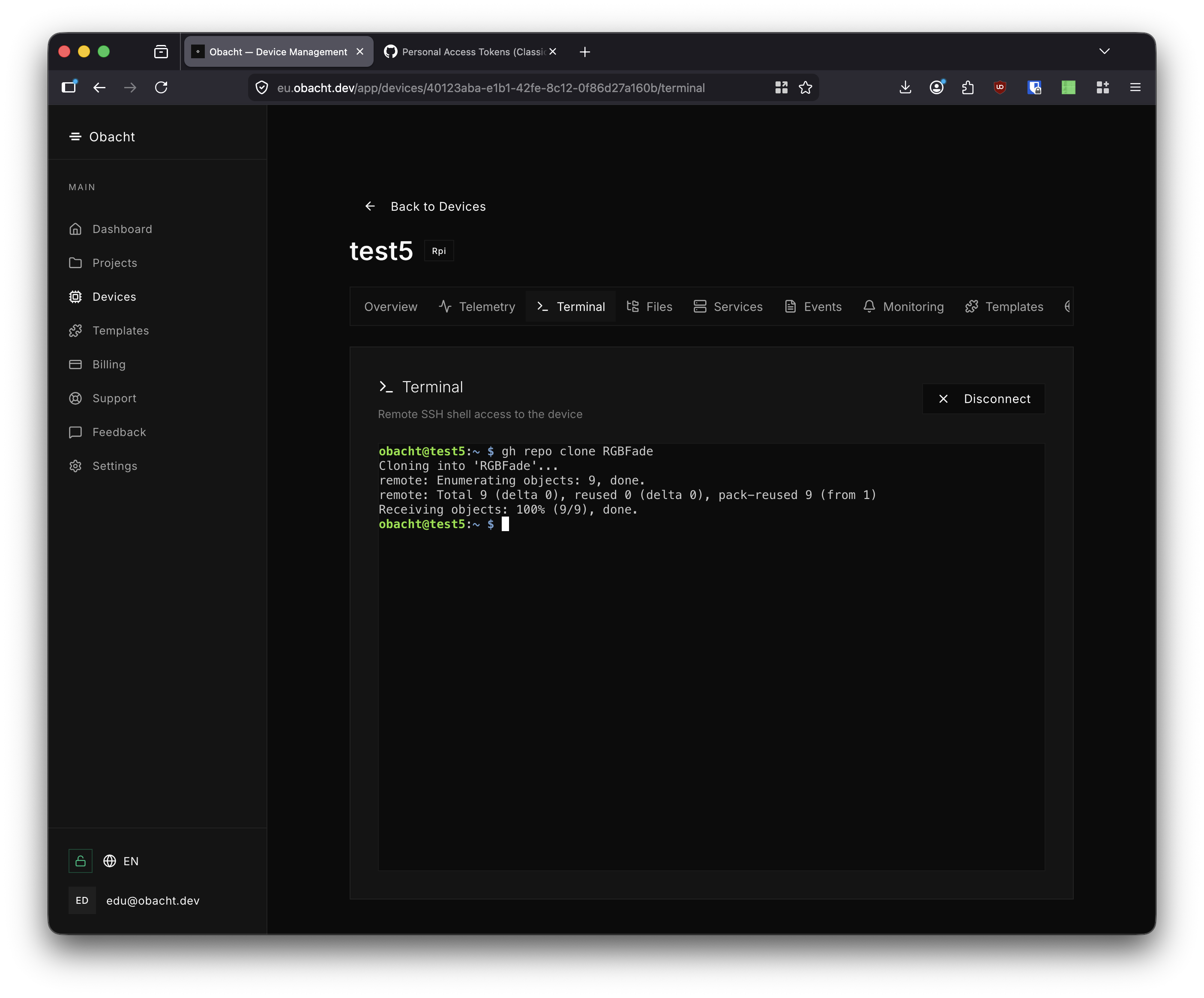Change language via EN globe selector

pos(121,861)
